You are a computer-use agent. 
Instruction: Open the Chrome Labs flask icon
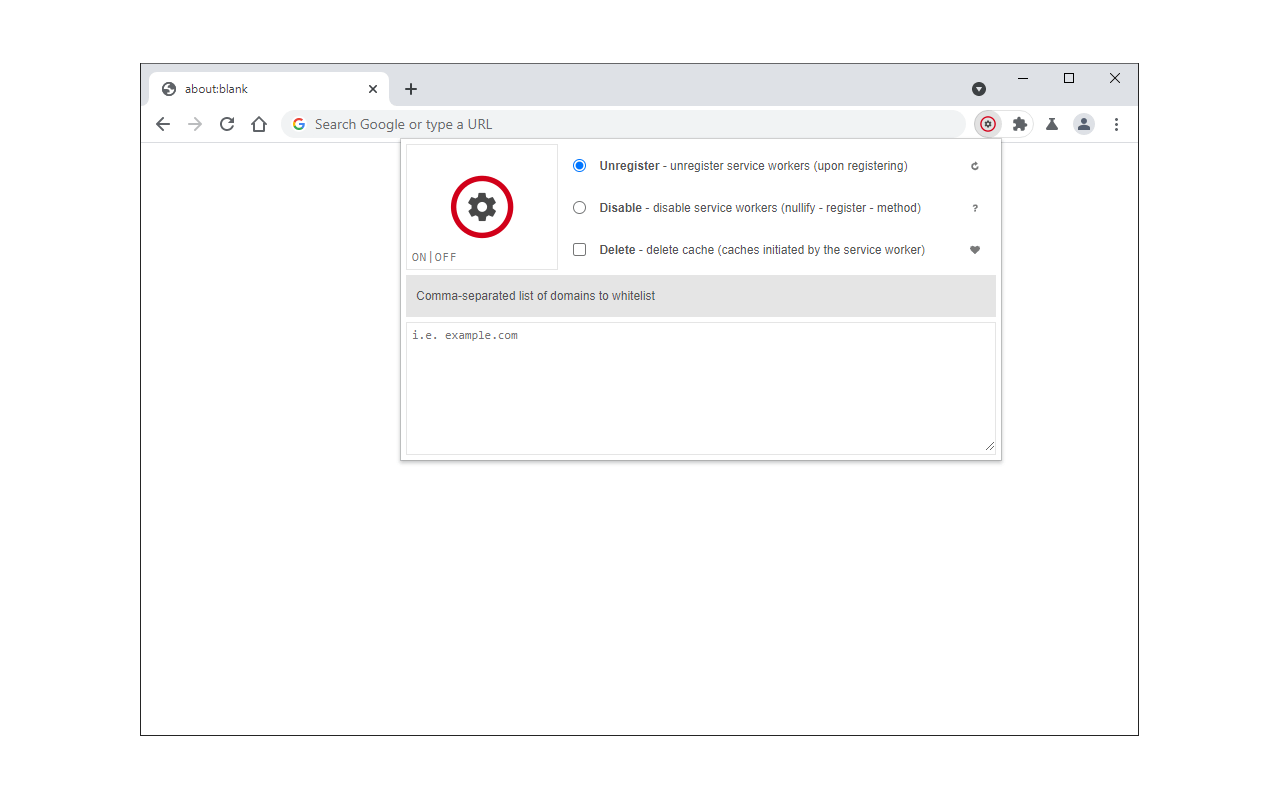[1052, 124]
